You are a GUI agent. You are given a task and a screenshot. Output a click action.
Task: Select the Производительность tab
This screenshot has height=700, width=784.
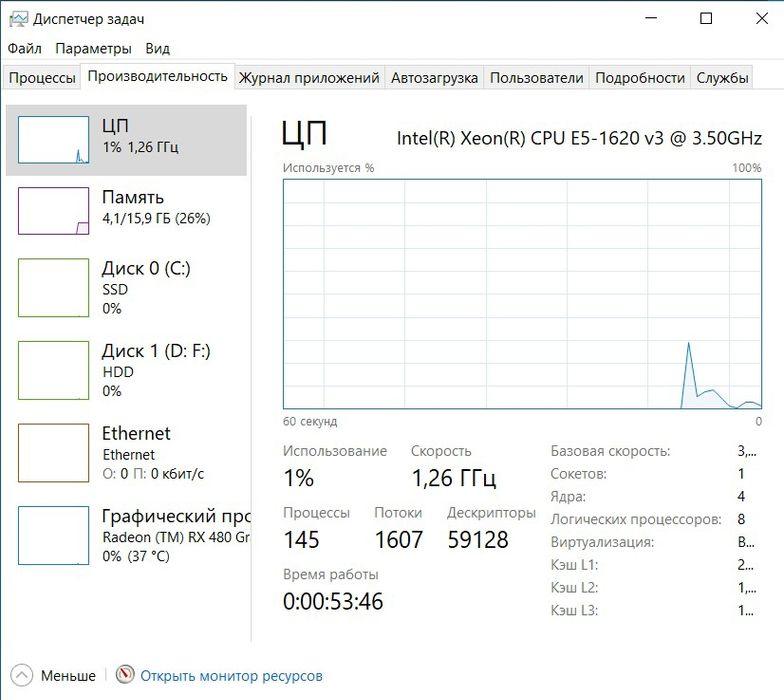click(158, 76)
